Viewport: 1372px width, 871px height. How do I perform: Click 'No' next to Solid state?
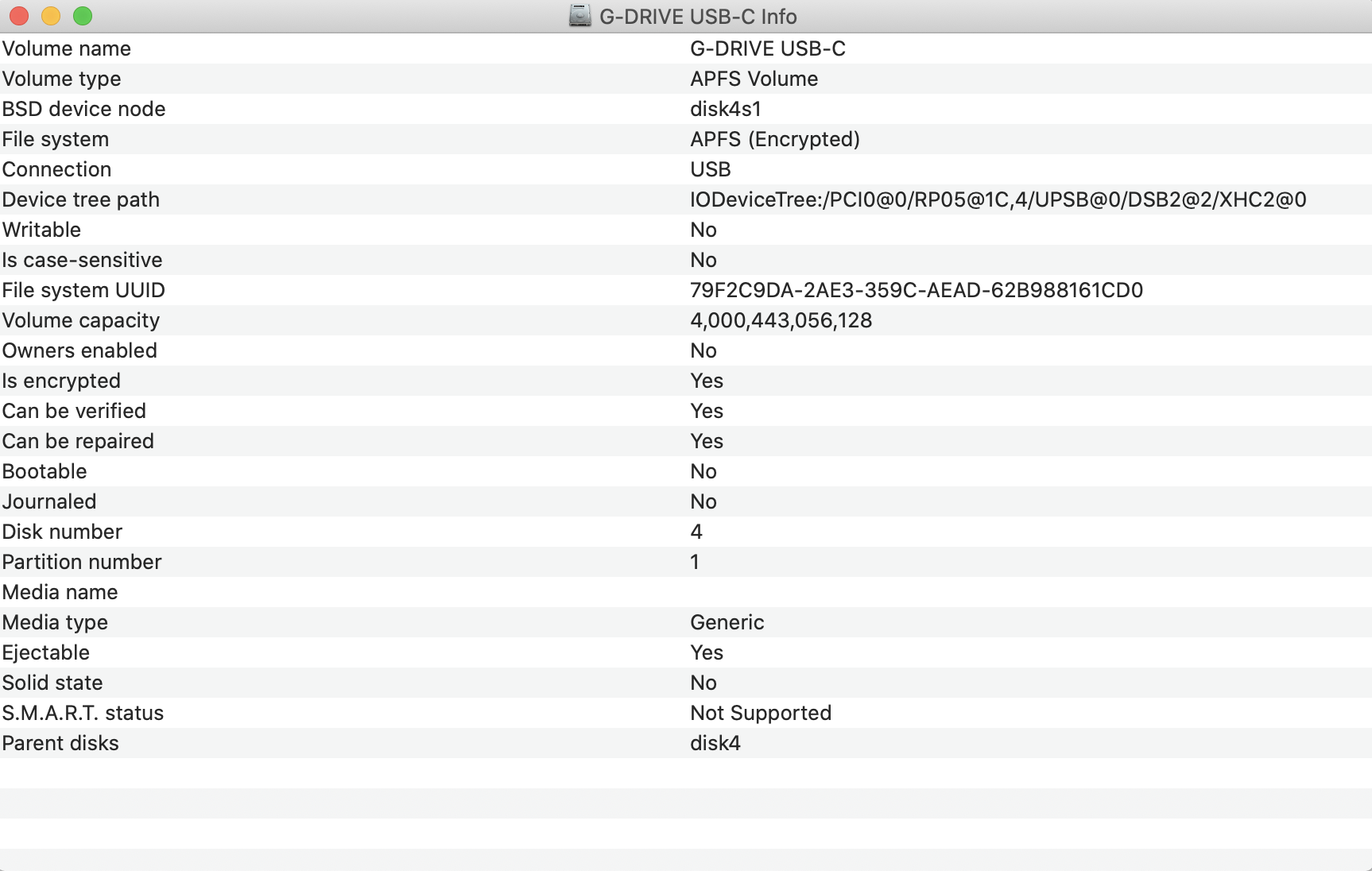coord(703,683)
